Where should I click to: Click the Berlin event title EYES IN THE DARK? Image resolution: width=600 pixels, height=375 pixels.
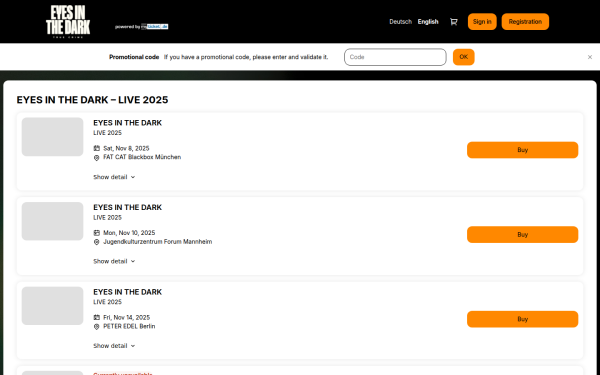pyautogui.click(x=127, y=292)
